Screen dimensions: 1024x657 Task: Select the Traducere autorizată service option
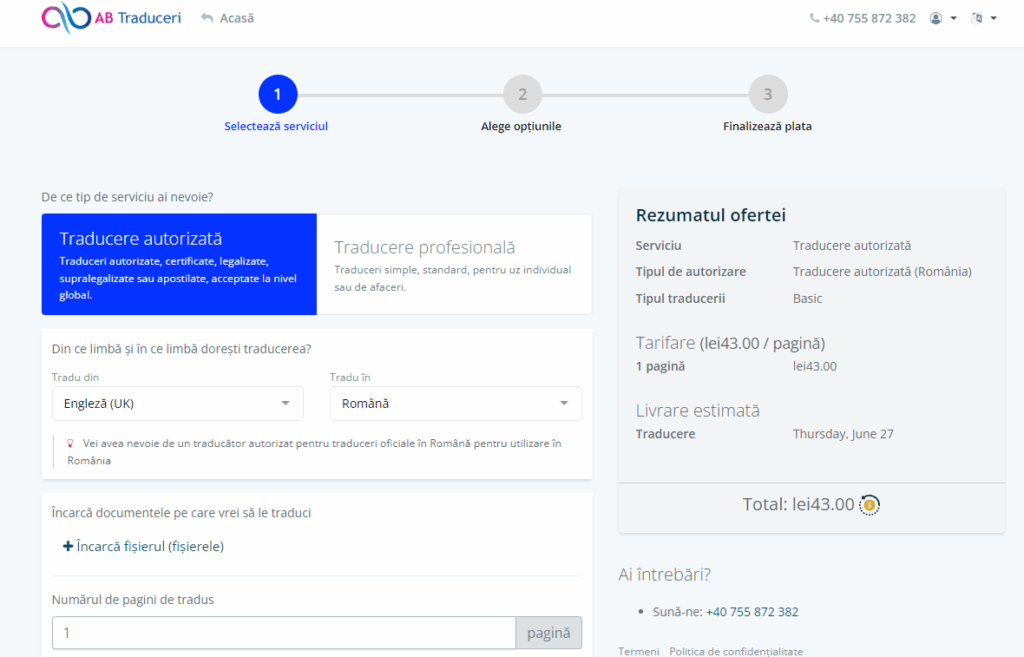(179, 264)
